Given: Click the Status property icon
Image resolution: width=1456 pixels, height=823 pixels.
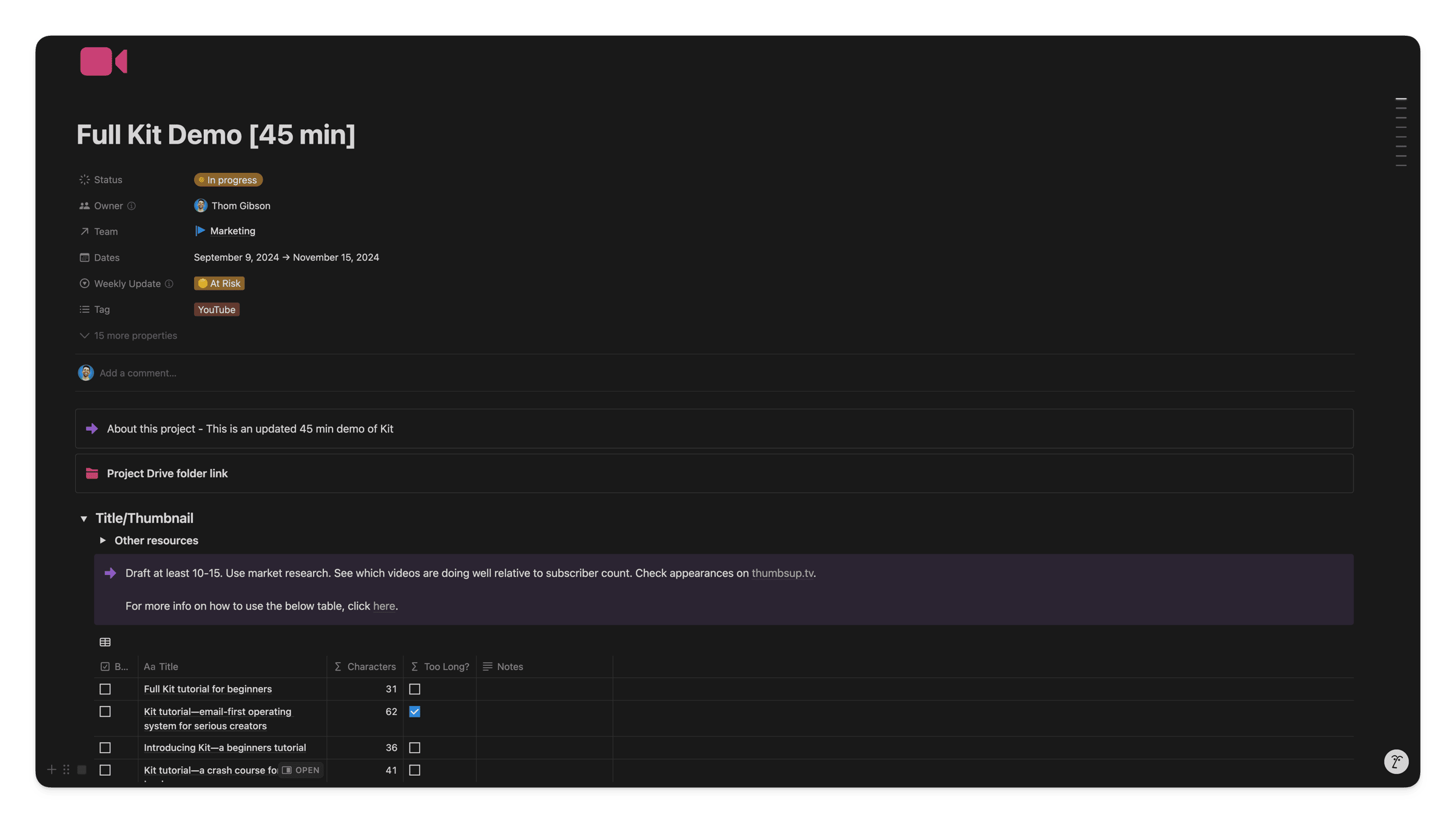Looking at the screenshot, I should 84,180.
